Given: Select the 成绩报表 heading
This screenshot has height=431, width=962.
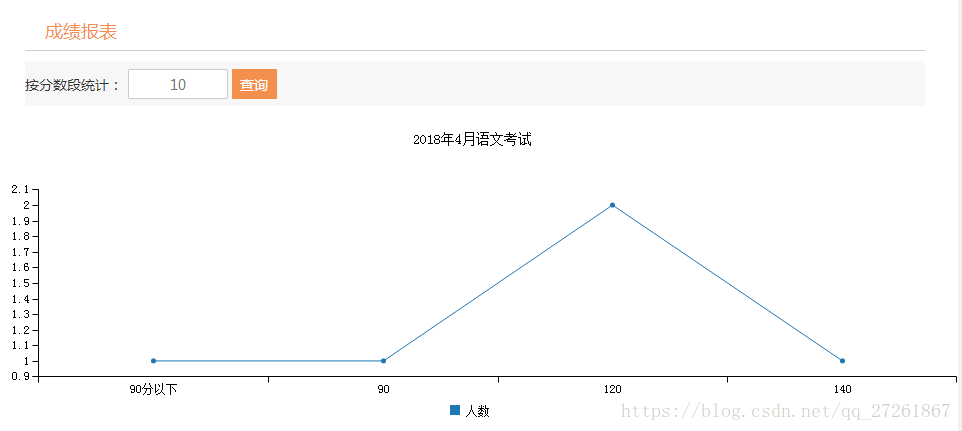Looking at the screenshot, I should coord(81,32).
